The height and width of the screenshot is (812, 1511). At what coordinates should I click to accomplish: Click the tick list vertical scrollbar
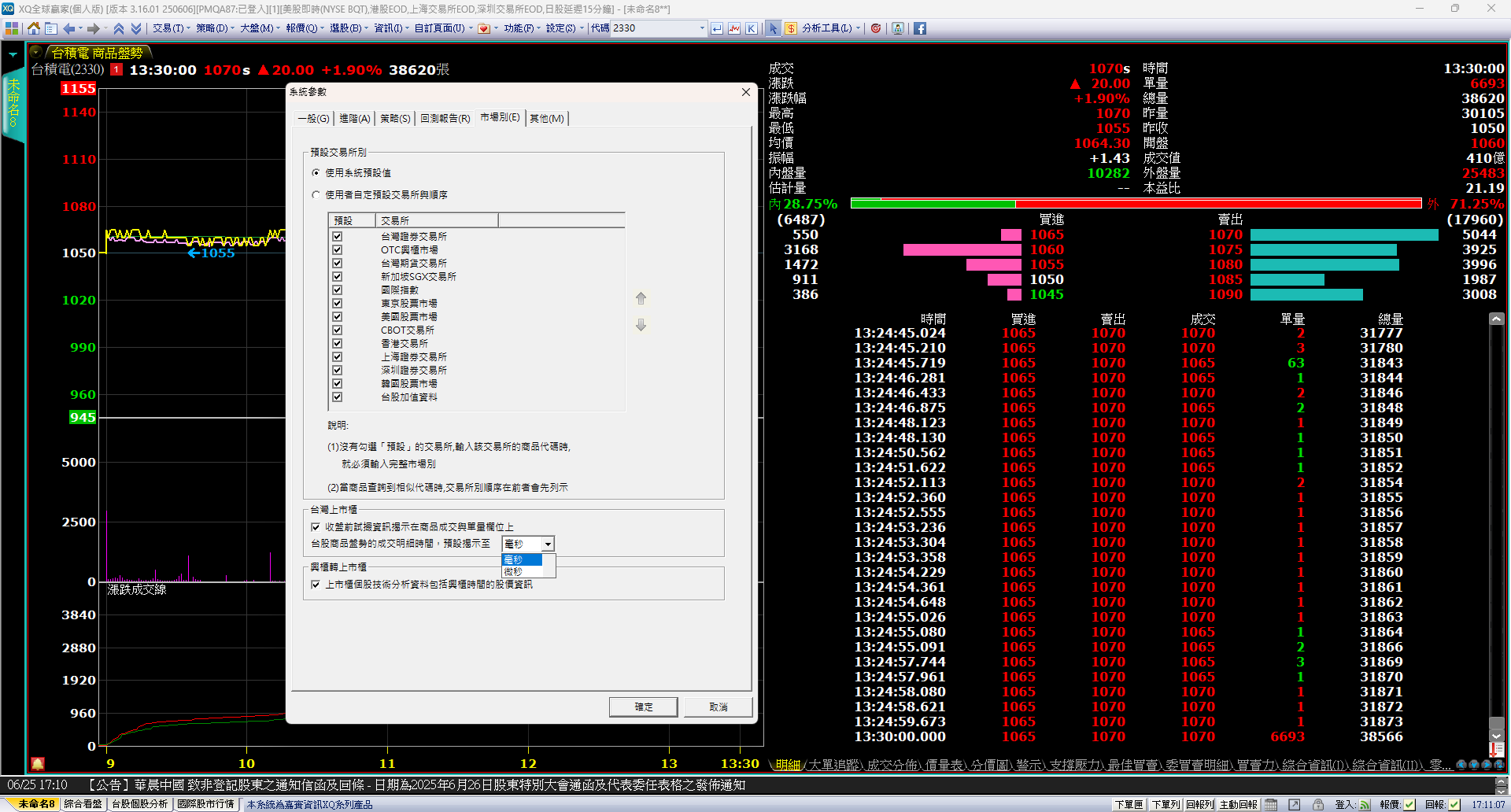1496,519
